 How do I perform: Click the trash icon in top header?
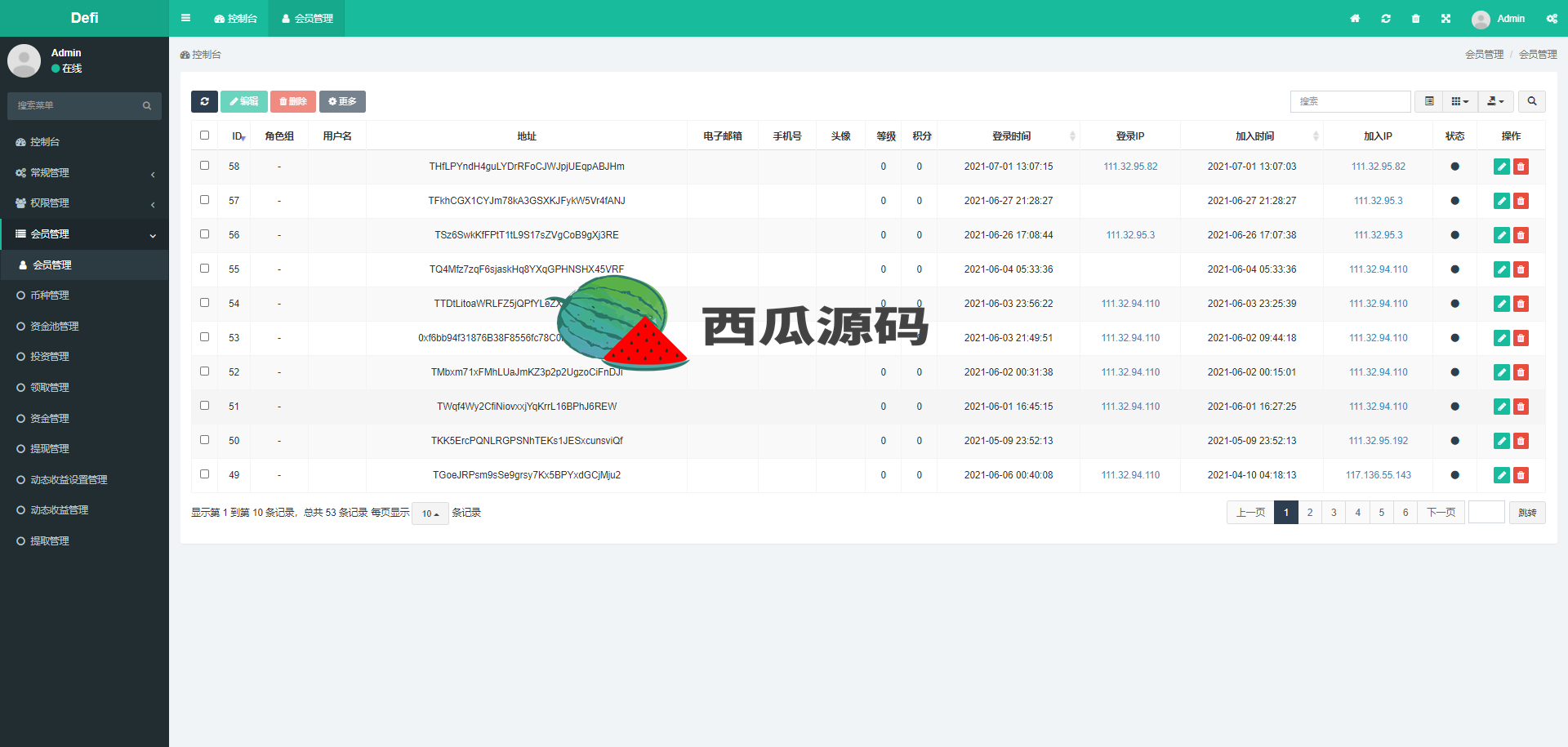pyautogui.click(x=1415, y=19)
